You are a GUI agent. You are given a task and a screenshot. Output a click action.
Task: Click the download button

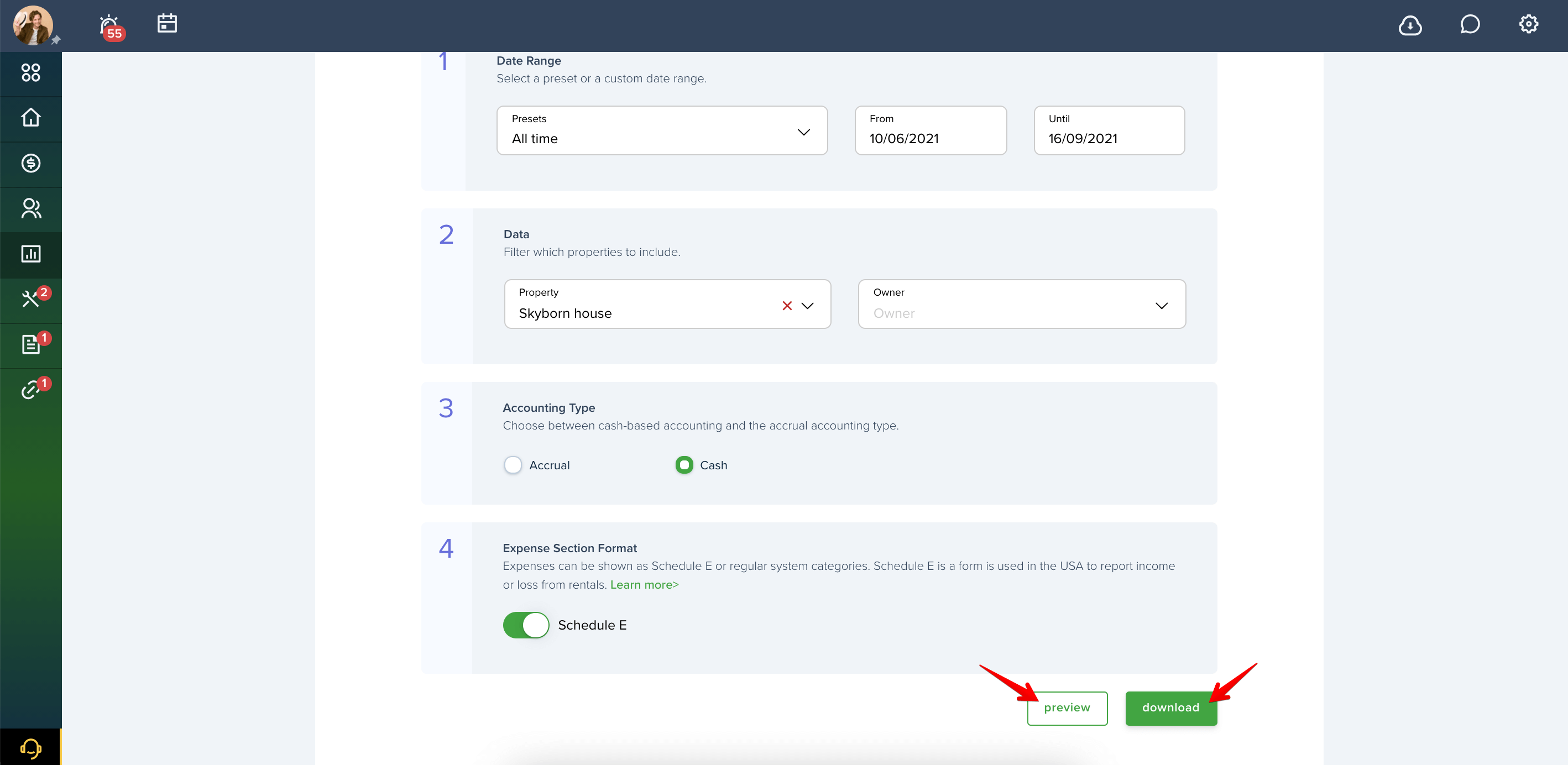(x=1170, y=708)
